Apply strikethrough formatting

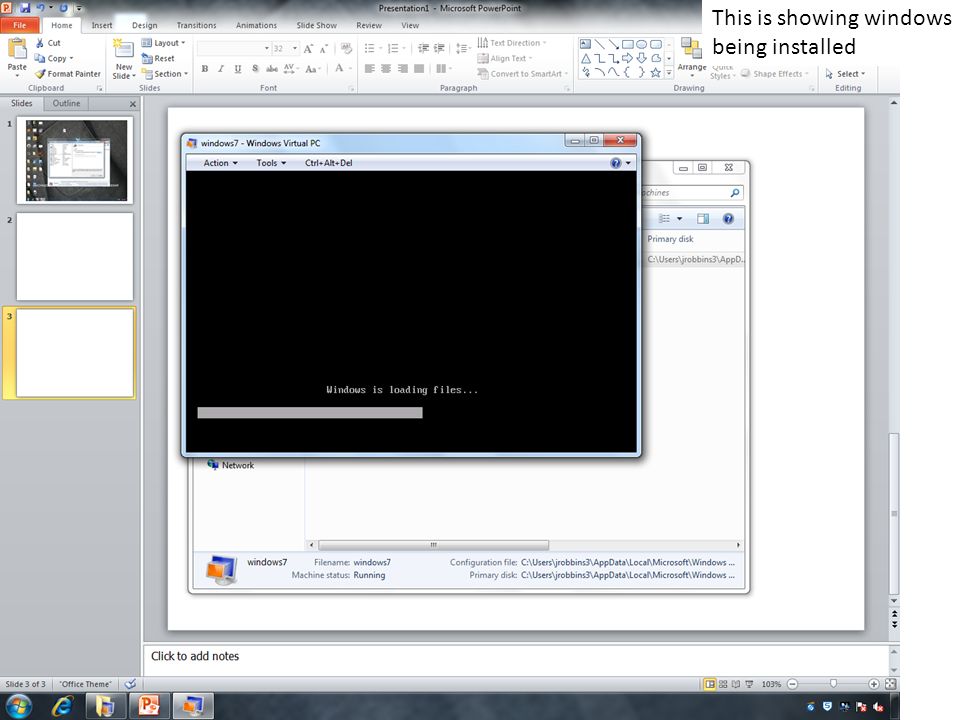272,69
